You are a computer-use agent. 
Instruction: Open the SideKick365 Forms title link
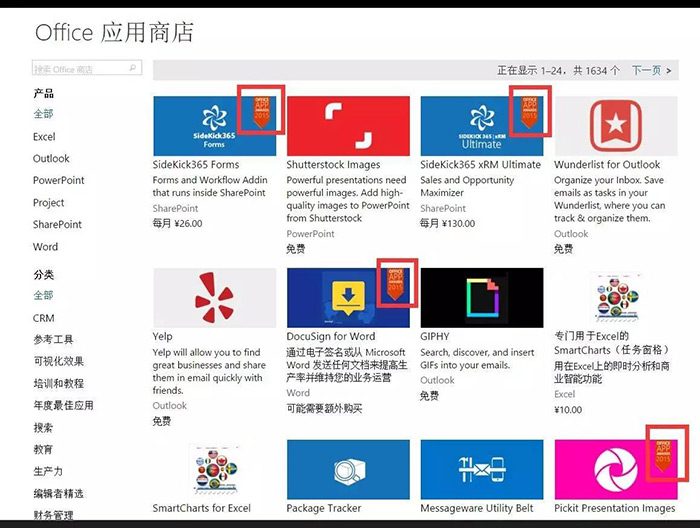(196, 165)
